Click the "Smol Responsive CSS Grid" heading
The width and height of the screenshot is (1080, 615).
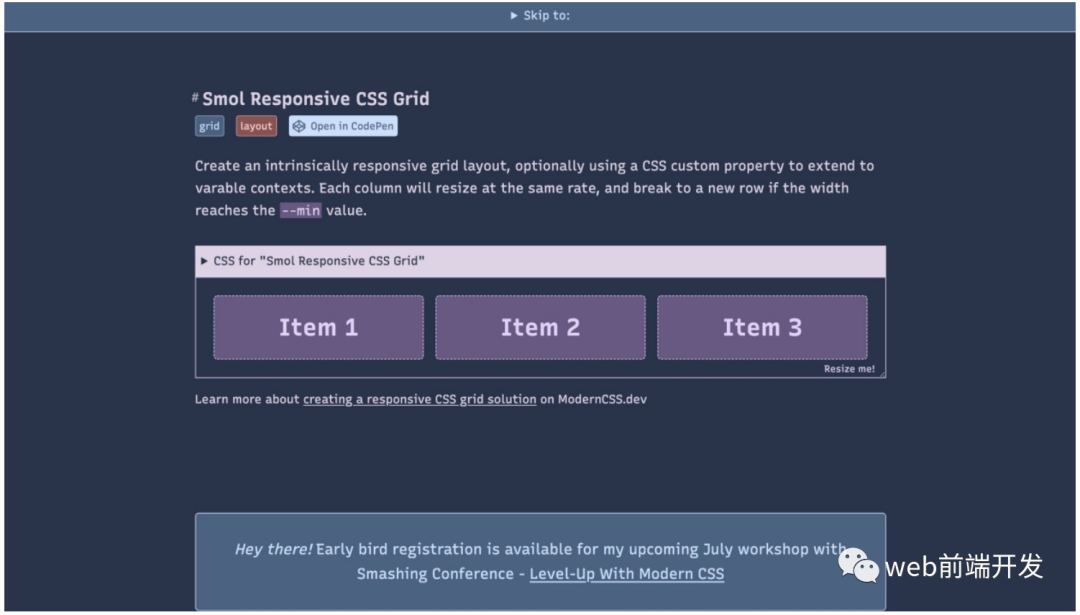click(316, 98)
